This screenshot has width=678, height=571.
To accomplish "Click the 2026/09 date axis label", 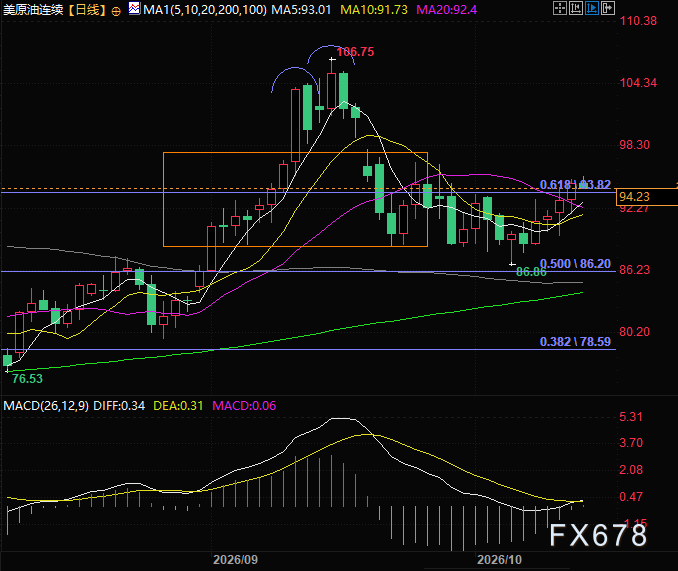I will (235, 560).
